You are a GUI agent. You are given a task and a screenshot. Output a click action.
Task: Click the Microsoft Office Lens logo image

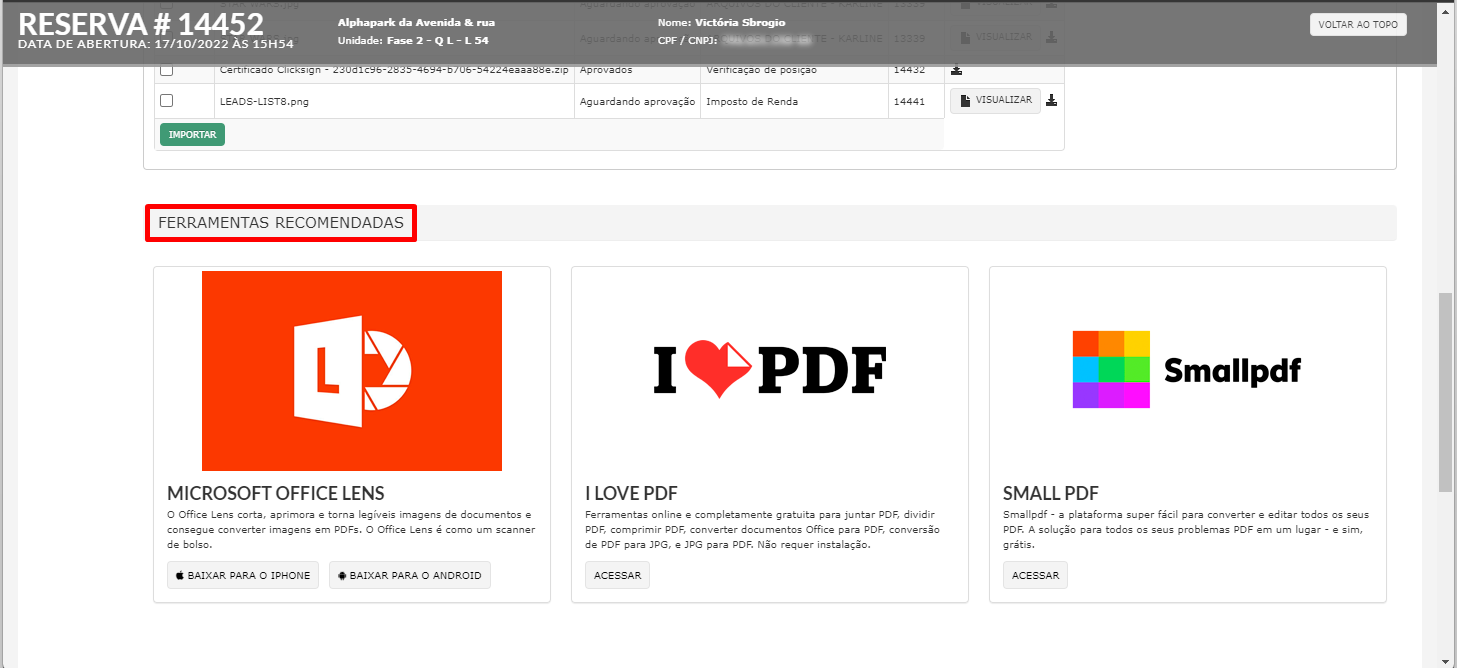click(x=352, y=371)
